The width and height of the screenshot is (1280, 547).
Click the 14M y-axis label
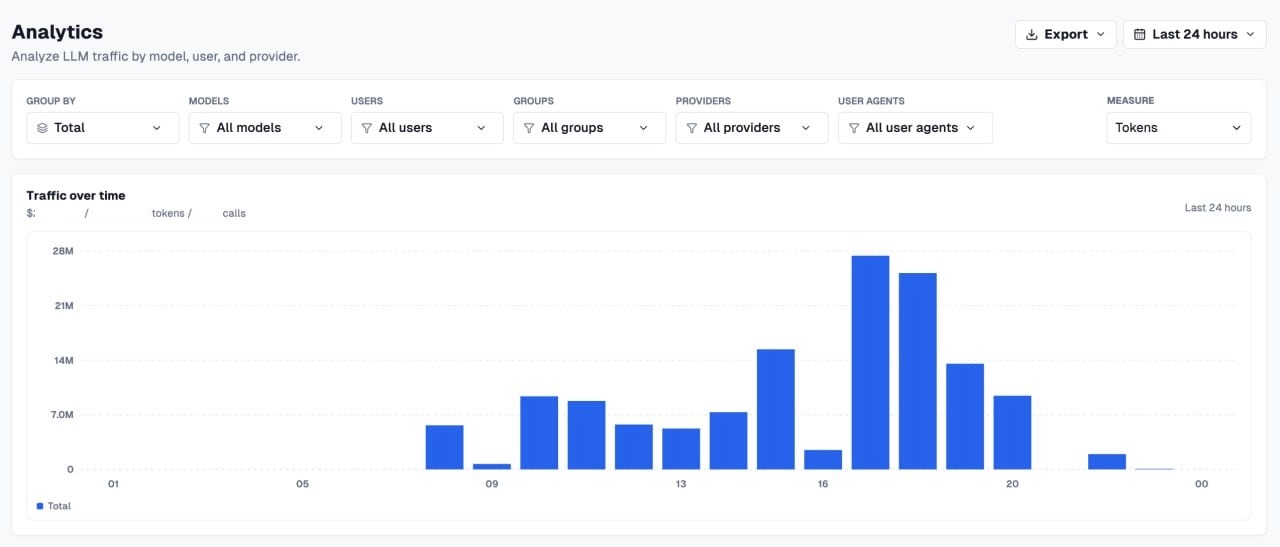(x=63, y=360)
